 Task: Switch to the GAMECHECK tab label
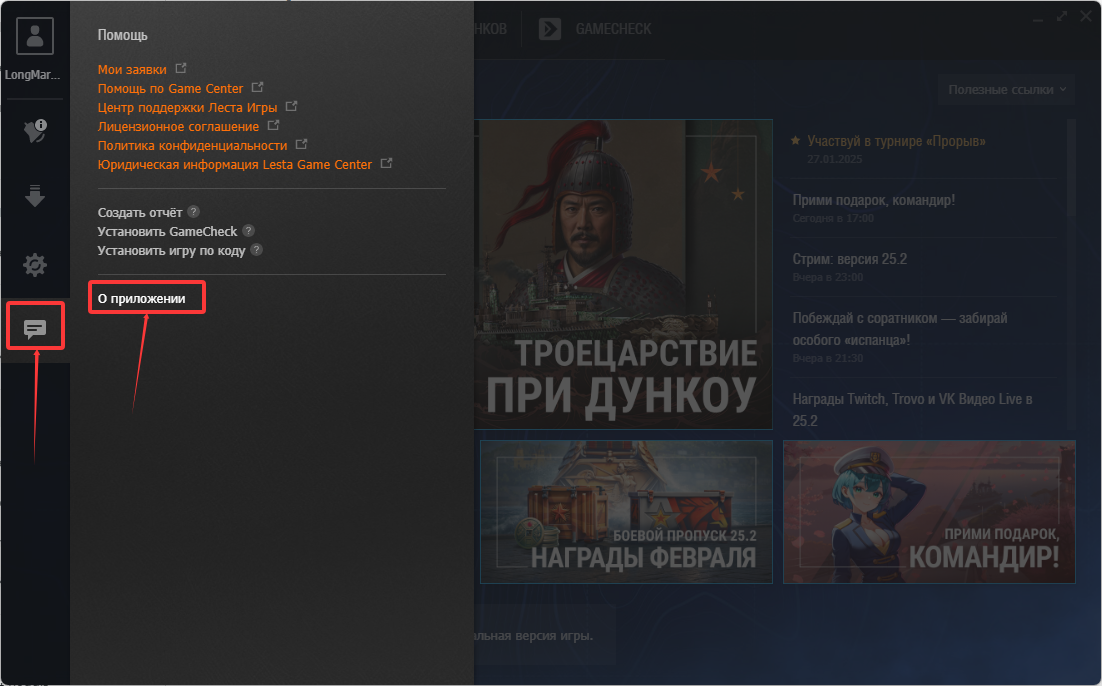coord(614,29)
